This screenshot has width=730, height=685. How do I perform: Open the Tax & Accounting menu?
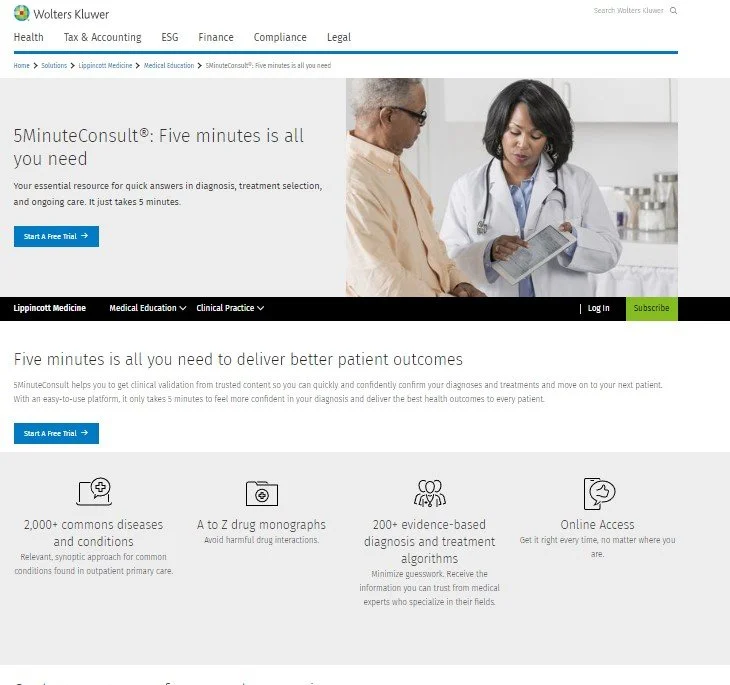click(x=102, y=37)
